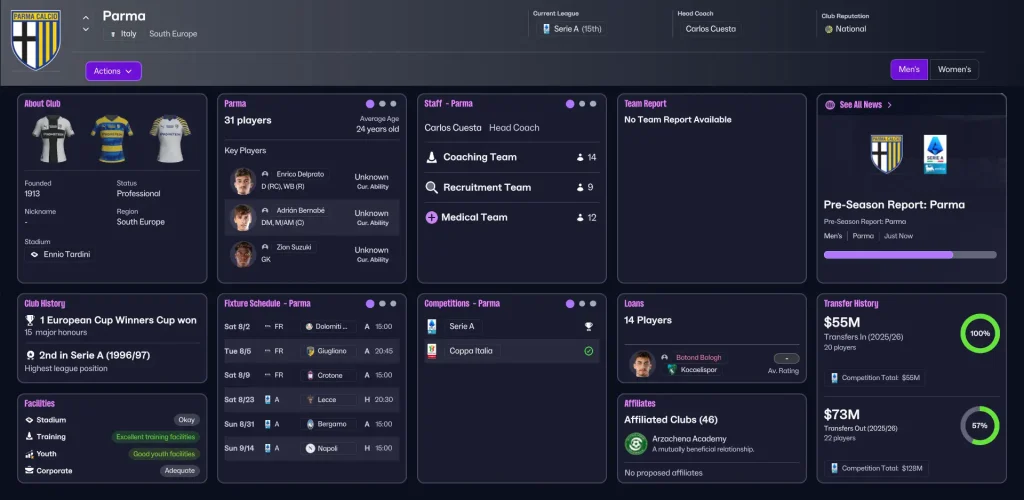Image resolution: width=1024 pixels, height=500 pixels.
Task: Select third page dot in Parma squad panel
Action: (393, 103)
